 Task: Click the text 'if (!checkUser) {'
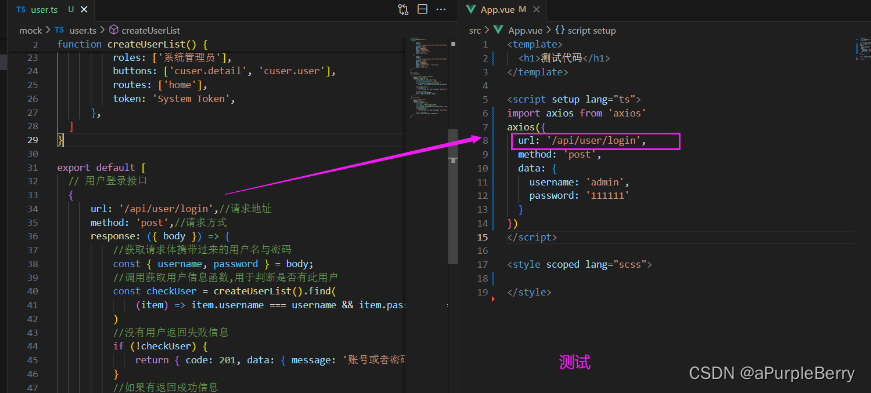(x=160, y=346)
